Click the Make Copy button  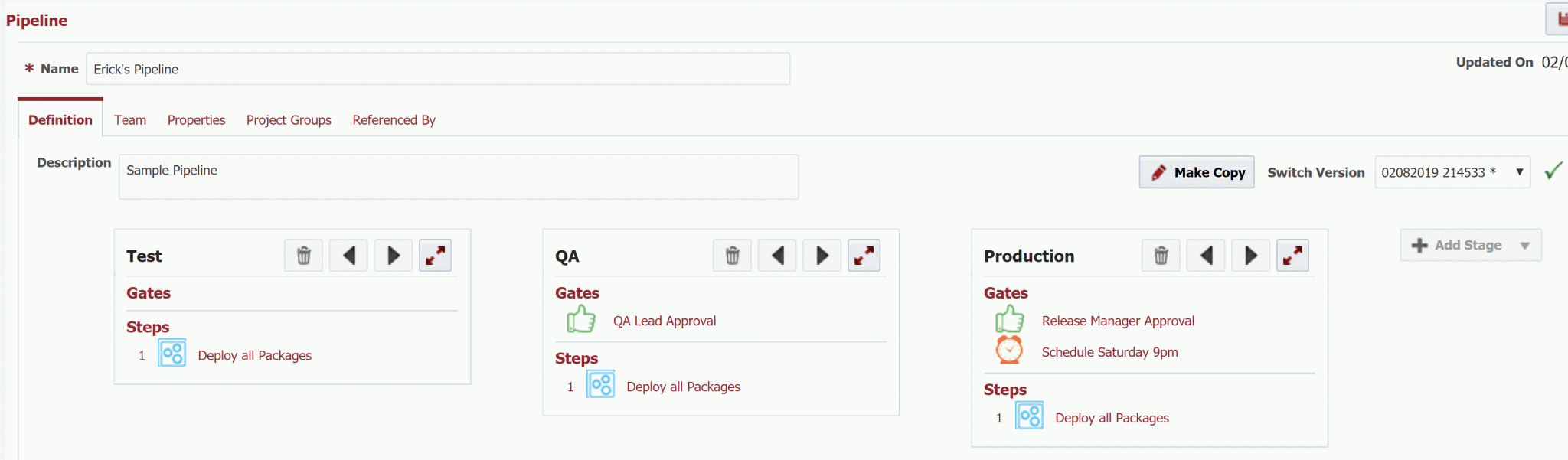(x=1197, y=172)
